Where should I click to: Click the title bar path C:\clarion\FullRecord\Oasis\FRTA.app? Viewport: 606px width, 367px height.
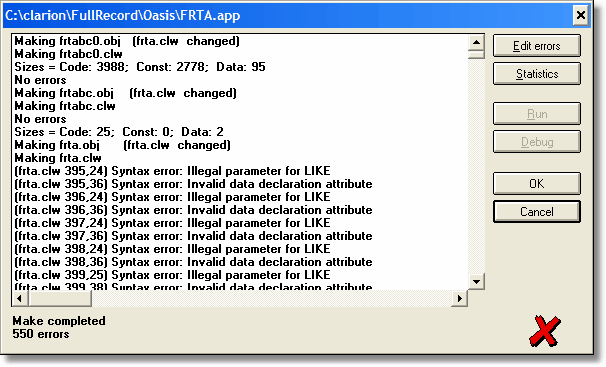(x=123, y=15)
